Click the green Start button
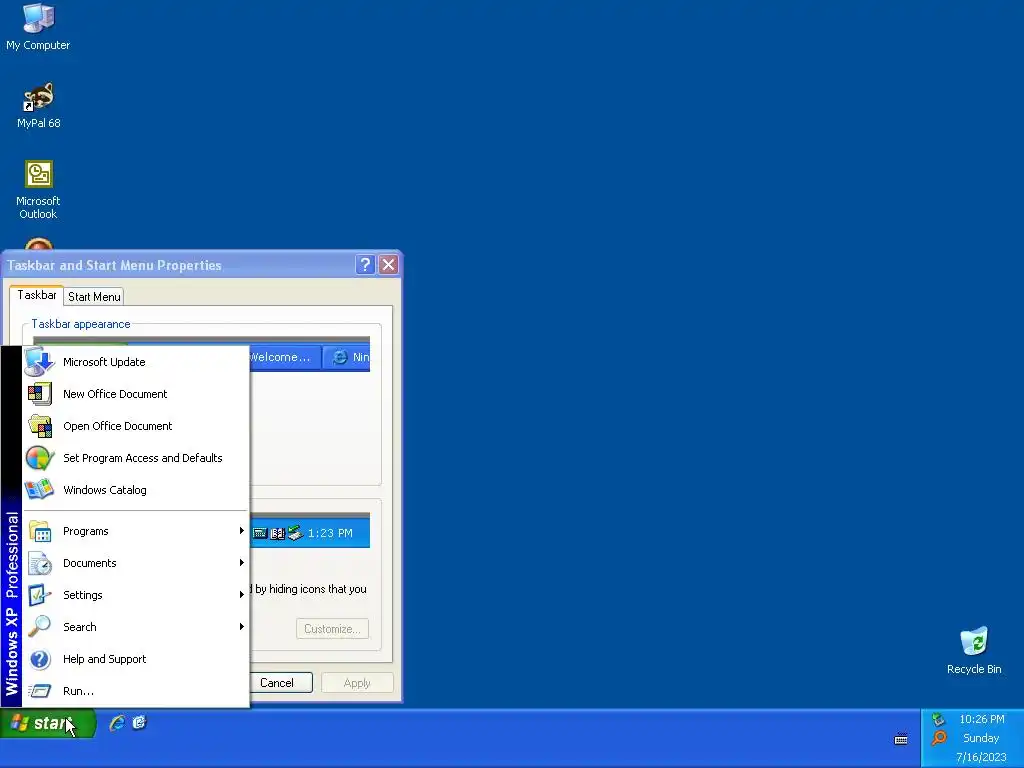The width and height of the screenshot is (1024, 768). (47, 723)
